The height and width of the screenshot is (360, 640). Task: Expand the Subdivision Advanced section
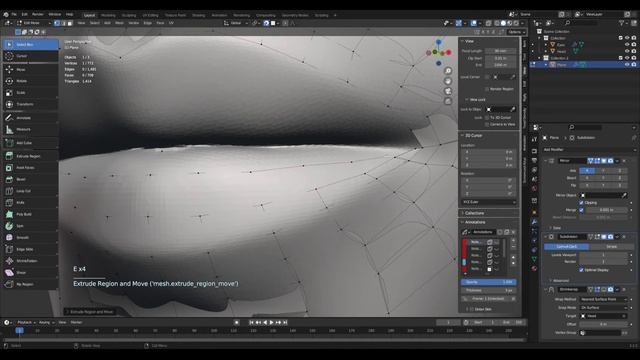(561, 280)
